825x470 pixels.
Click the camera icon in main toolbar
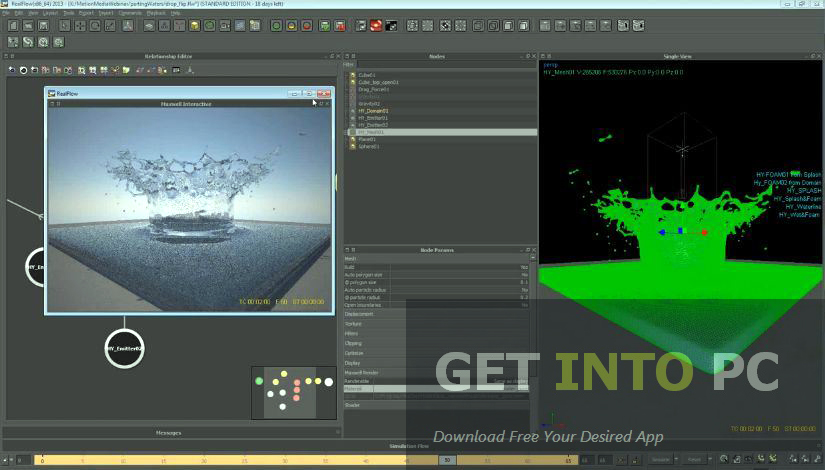225,25
